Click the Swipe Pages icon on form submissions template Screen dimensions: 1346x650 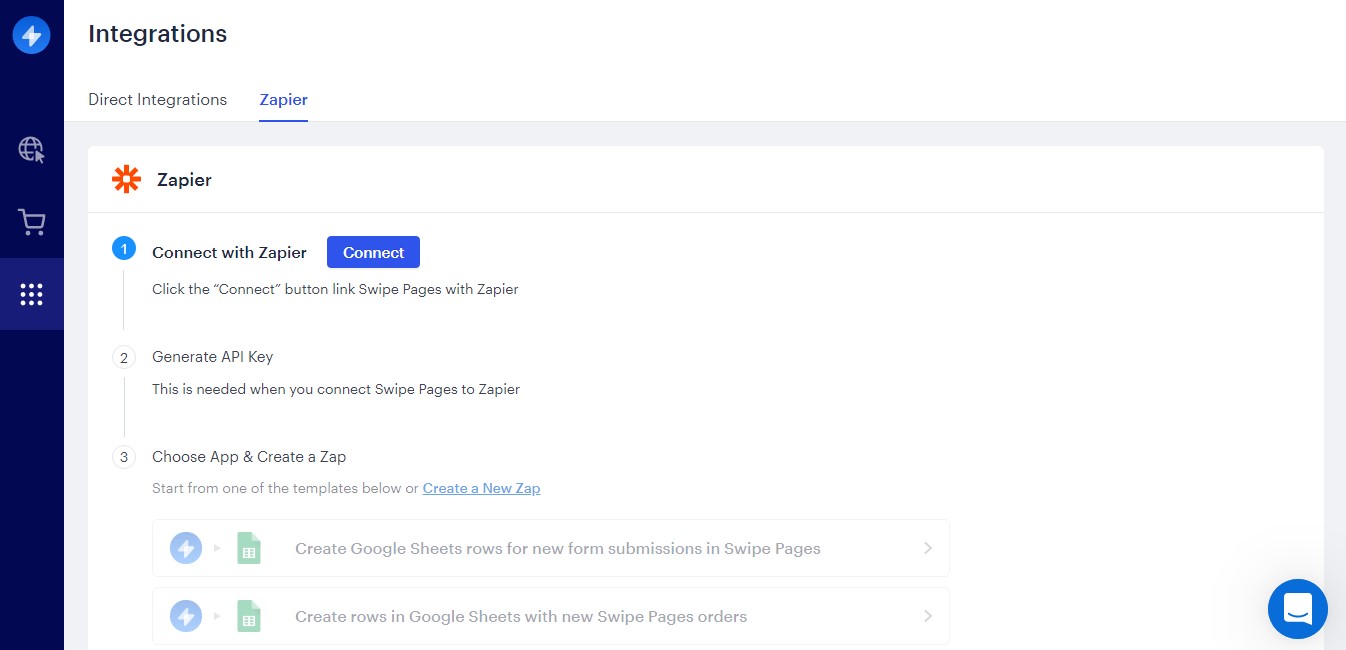pyautogui.click(x=186, y=548)
